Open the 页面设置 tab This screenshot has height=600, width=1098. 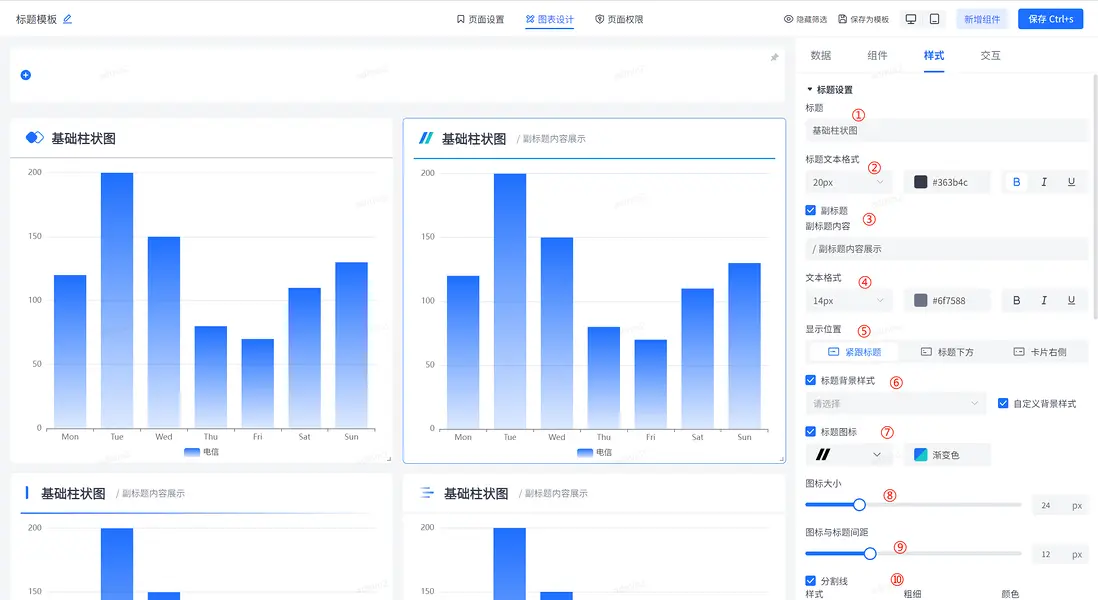tap(480, 20)
